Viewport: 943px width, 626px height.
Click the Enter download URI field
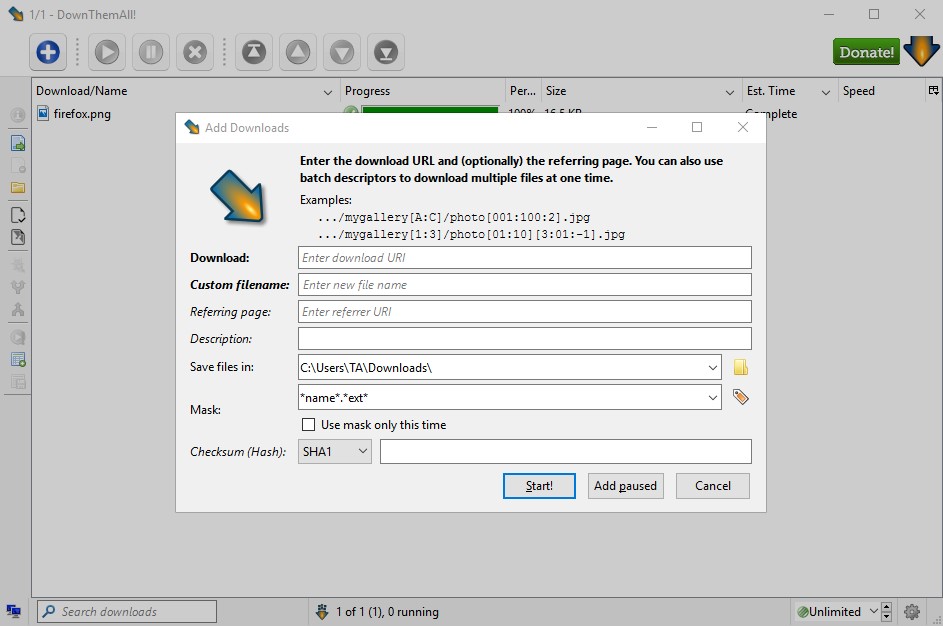click(x=524, y=258)
